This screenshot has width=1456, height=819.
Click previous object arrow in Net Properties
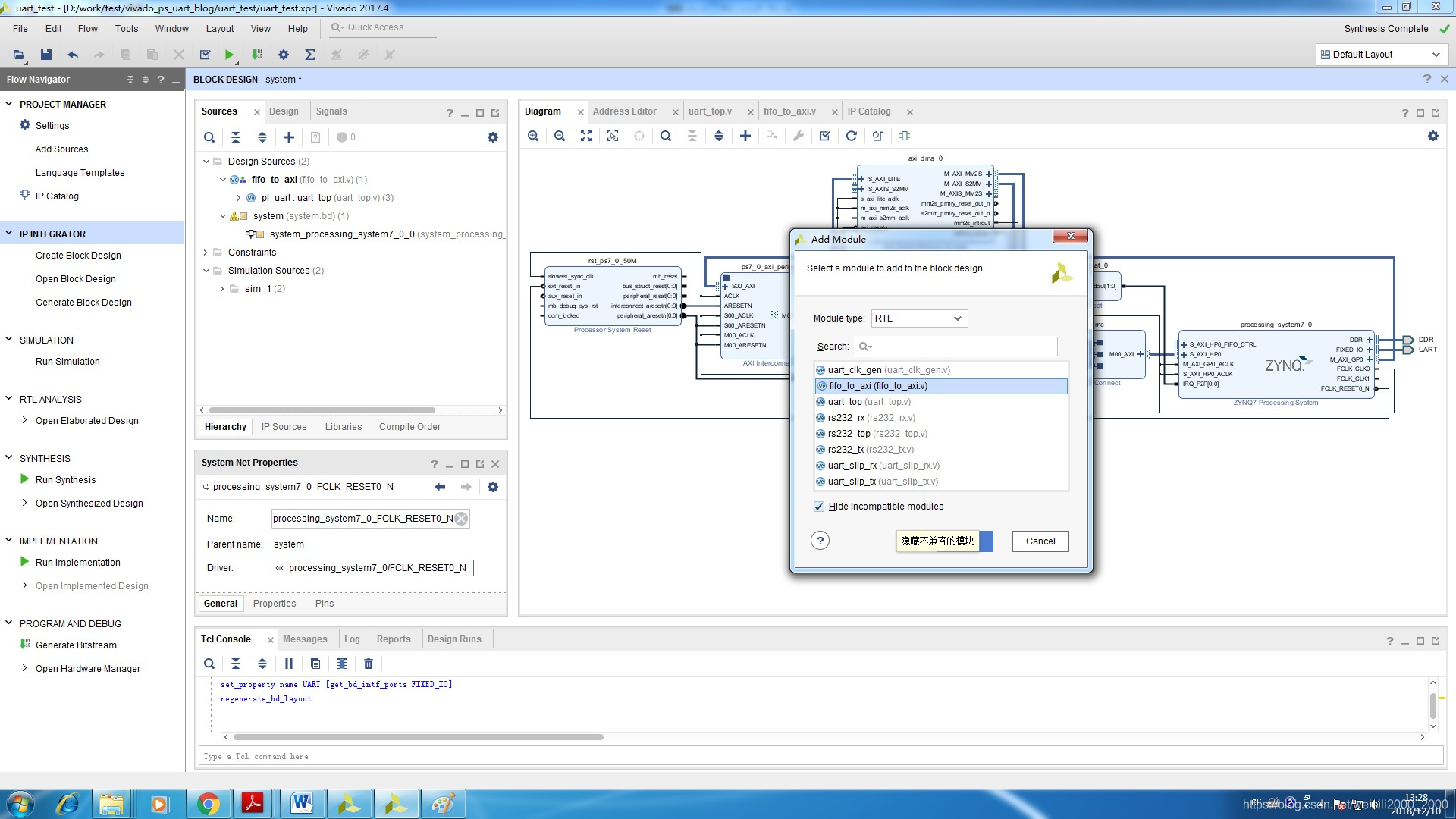pos(440,487)
